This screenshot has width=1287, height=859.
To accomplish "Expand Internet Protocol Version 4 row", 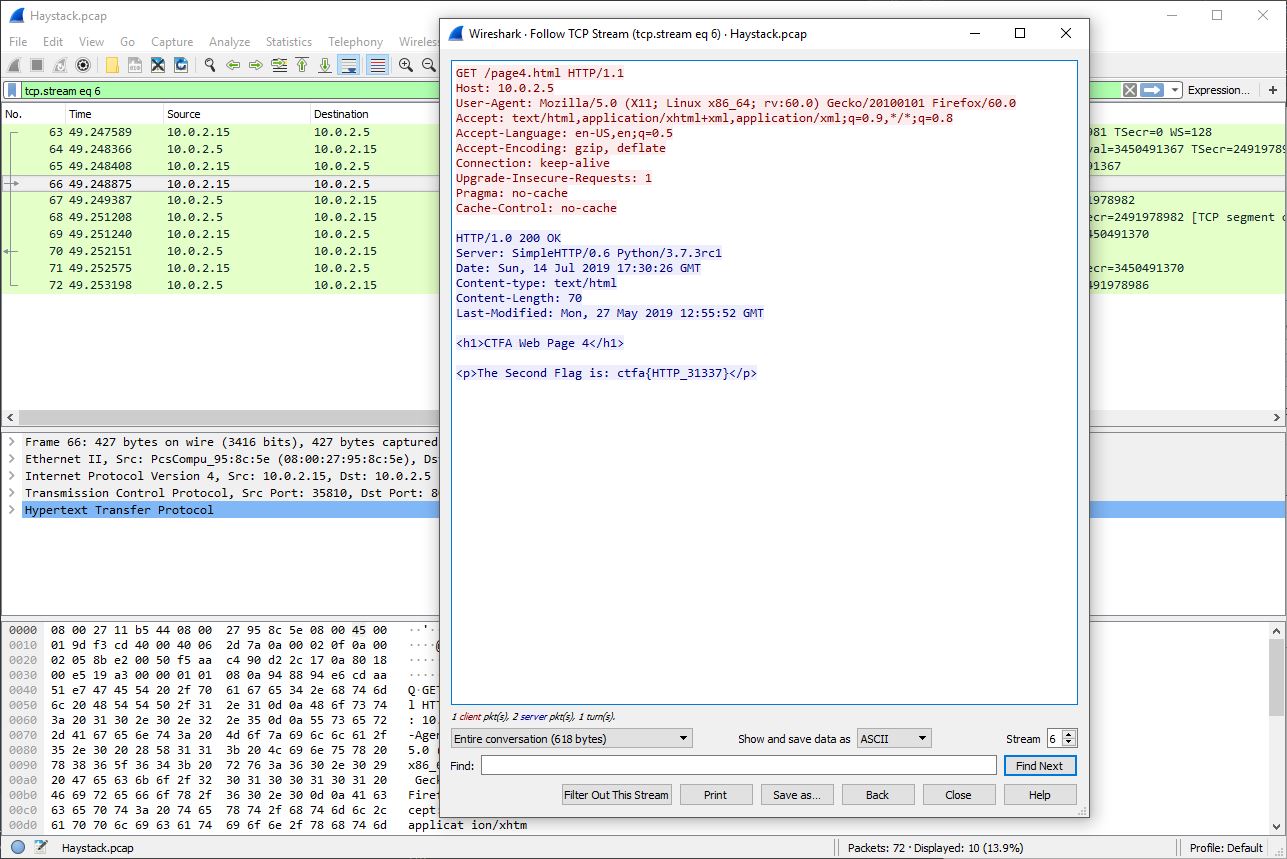I will point(12,476).
